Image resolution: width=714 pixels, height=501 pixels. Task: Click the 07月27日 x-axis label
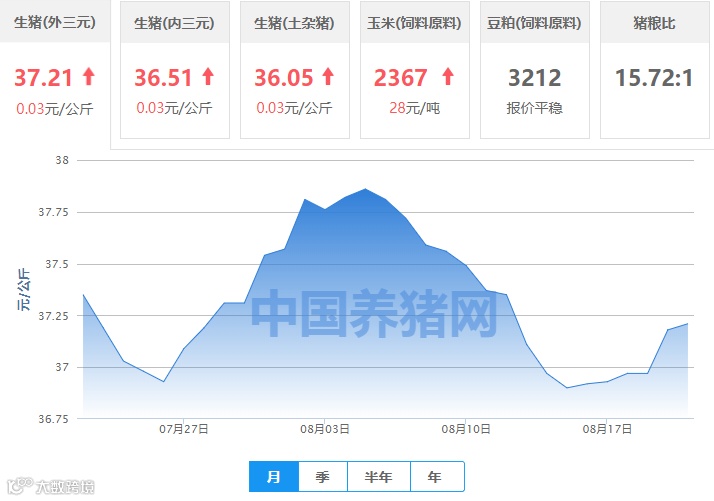coord(184,429)
